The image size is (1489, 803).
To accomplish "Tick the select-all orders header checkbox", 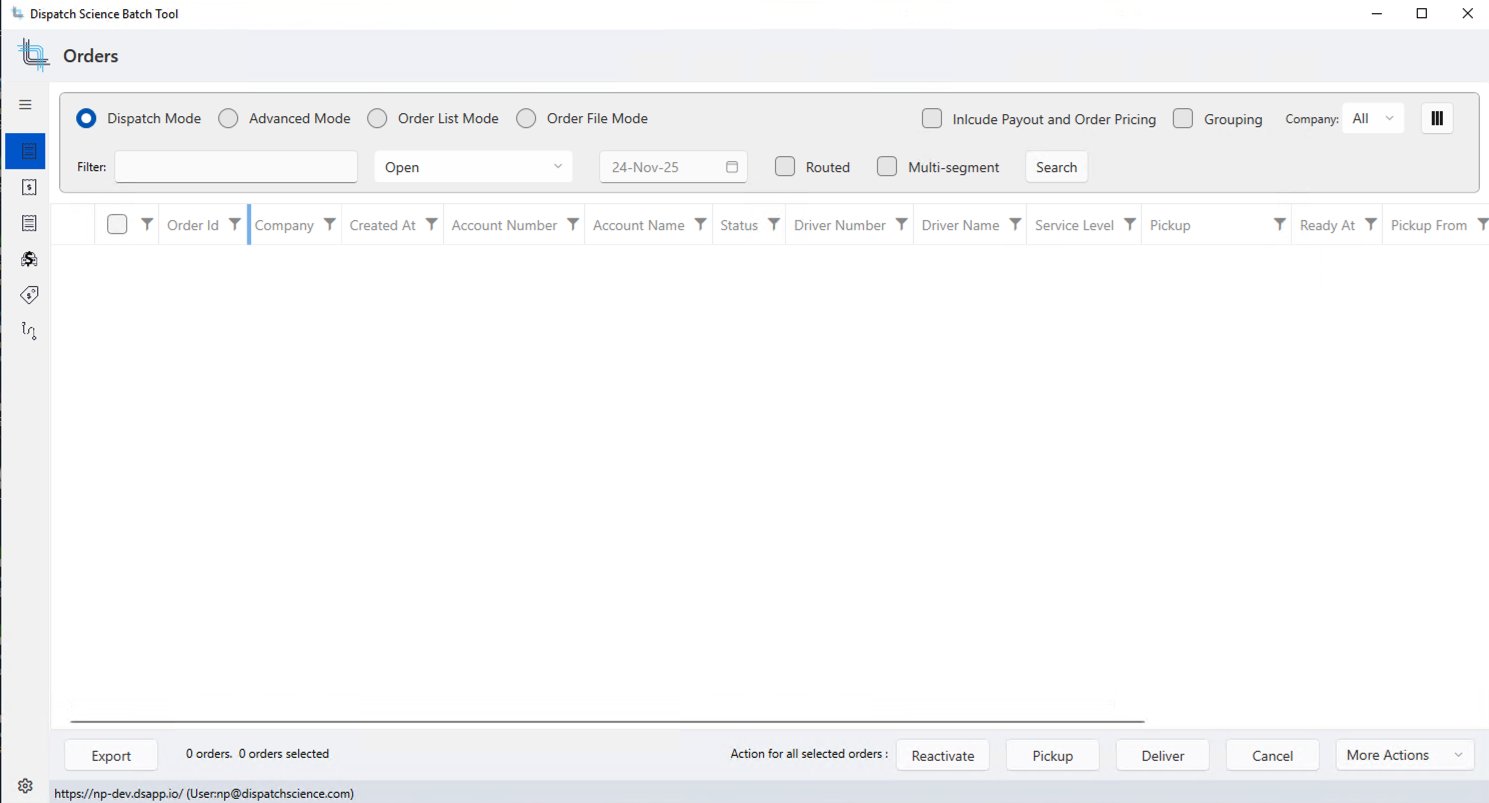I will click(117, 225).
